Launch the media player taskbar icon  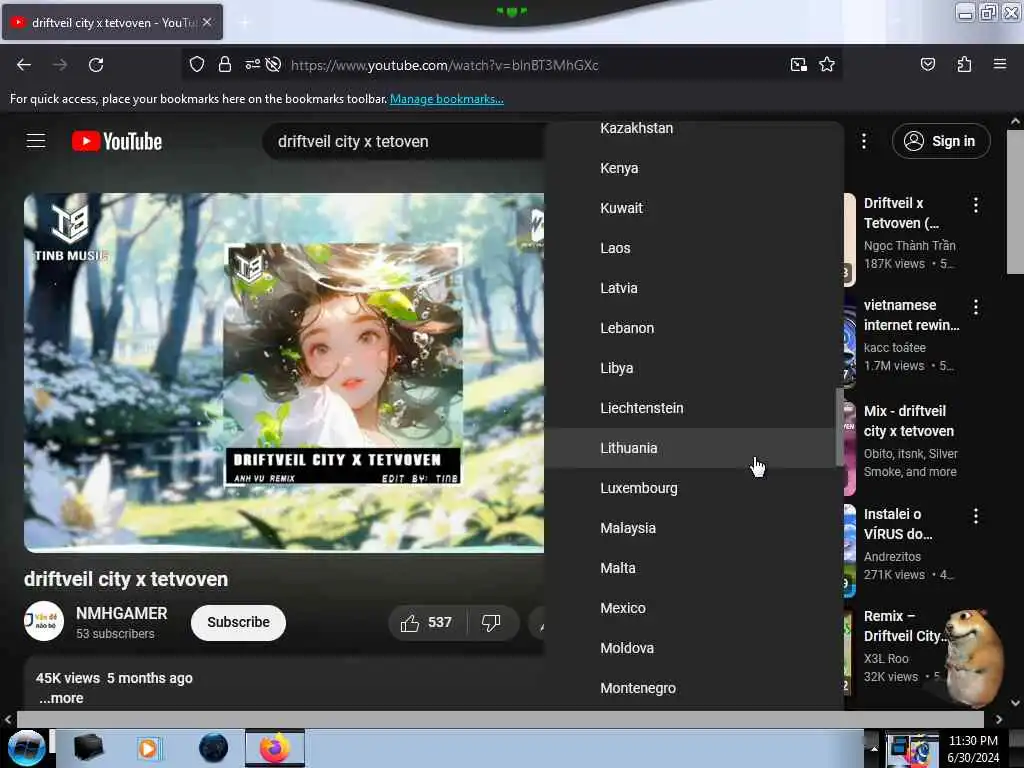(x=148, y=748)
